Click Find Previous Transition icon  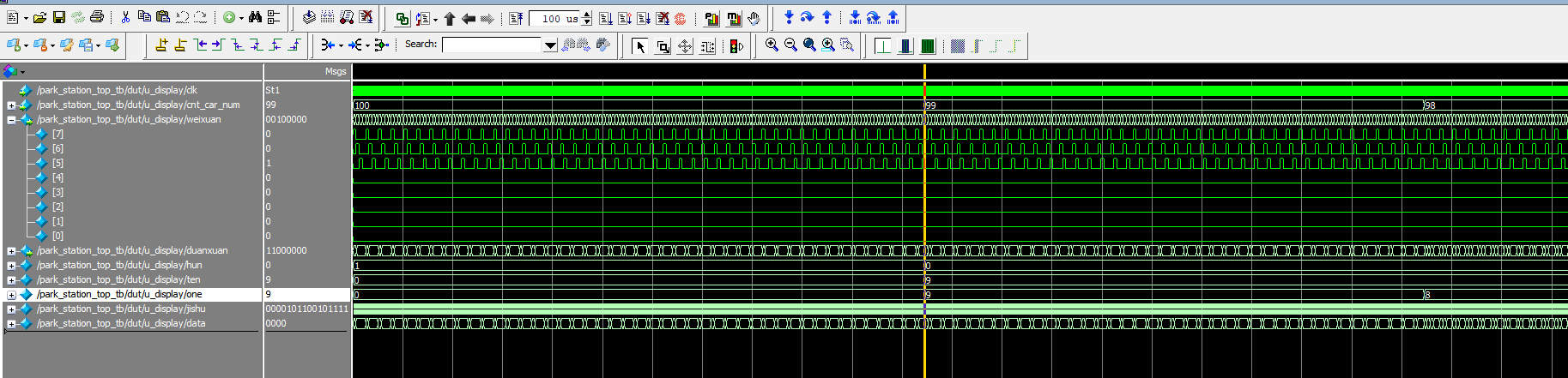(x=201, y=45)
